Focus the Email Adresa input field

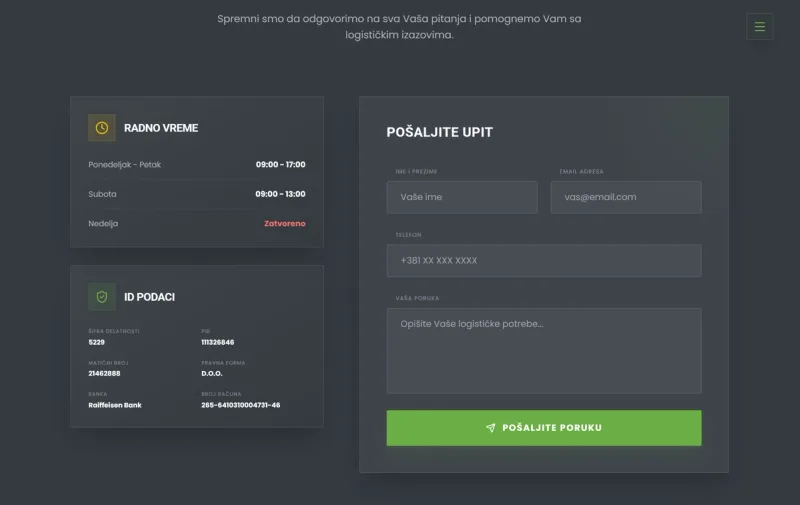click(x=626, y=197)
